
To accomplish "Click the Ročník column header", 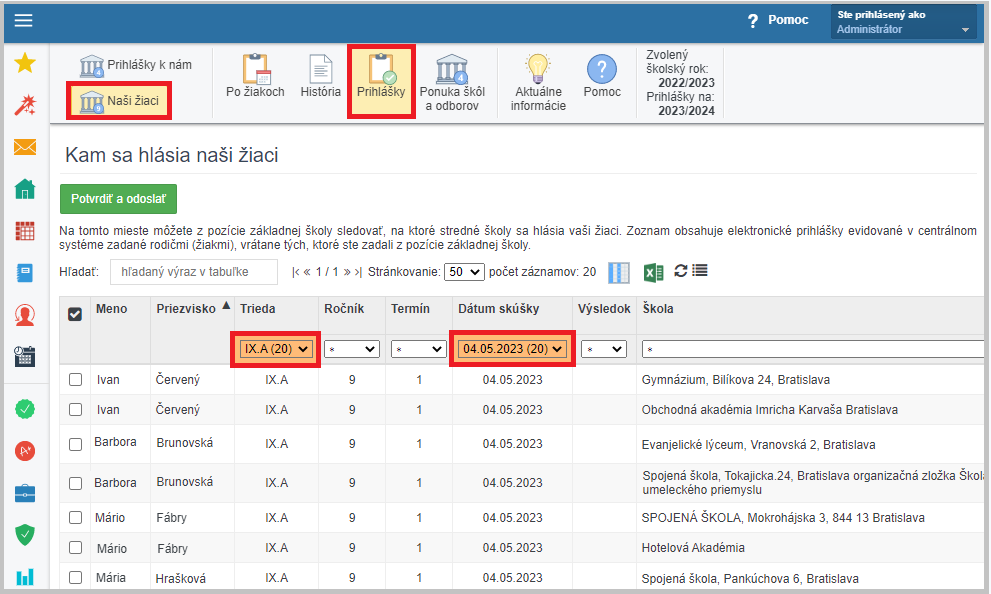I will pos(344,309).
